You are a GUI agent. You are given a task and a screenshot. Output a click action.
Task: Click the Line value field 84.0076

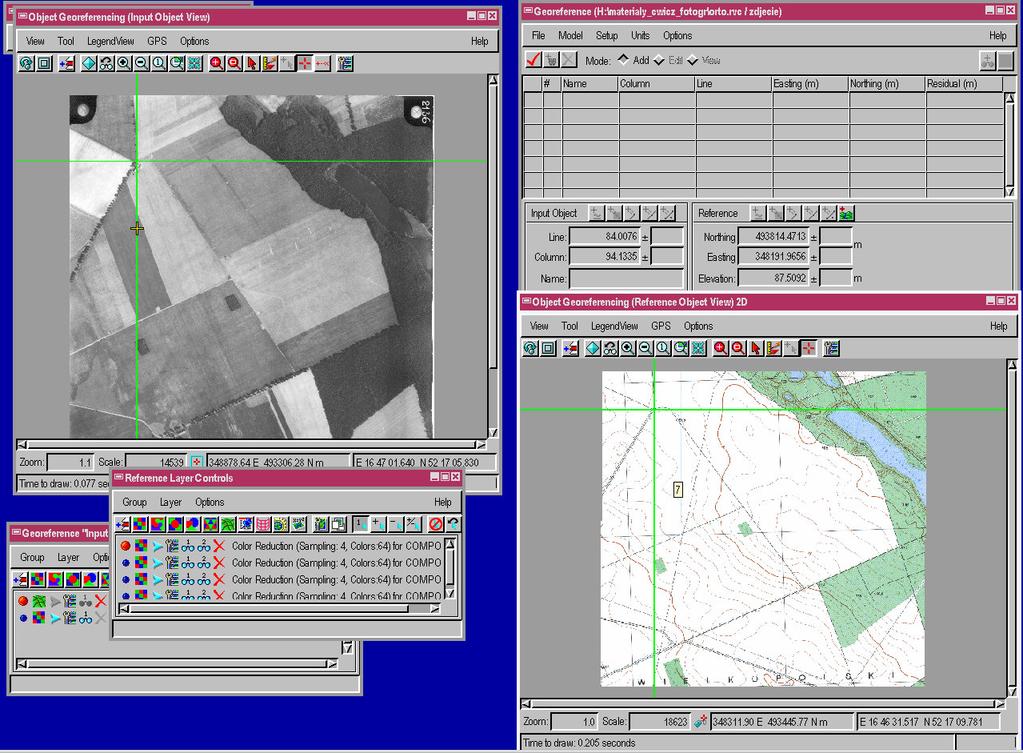click(605, 236)
